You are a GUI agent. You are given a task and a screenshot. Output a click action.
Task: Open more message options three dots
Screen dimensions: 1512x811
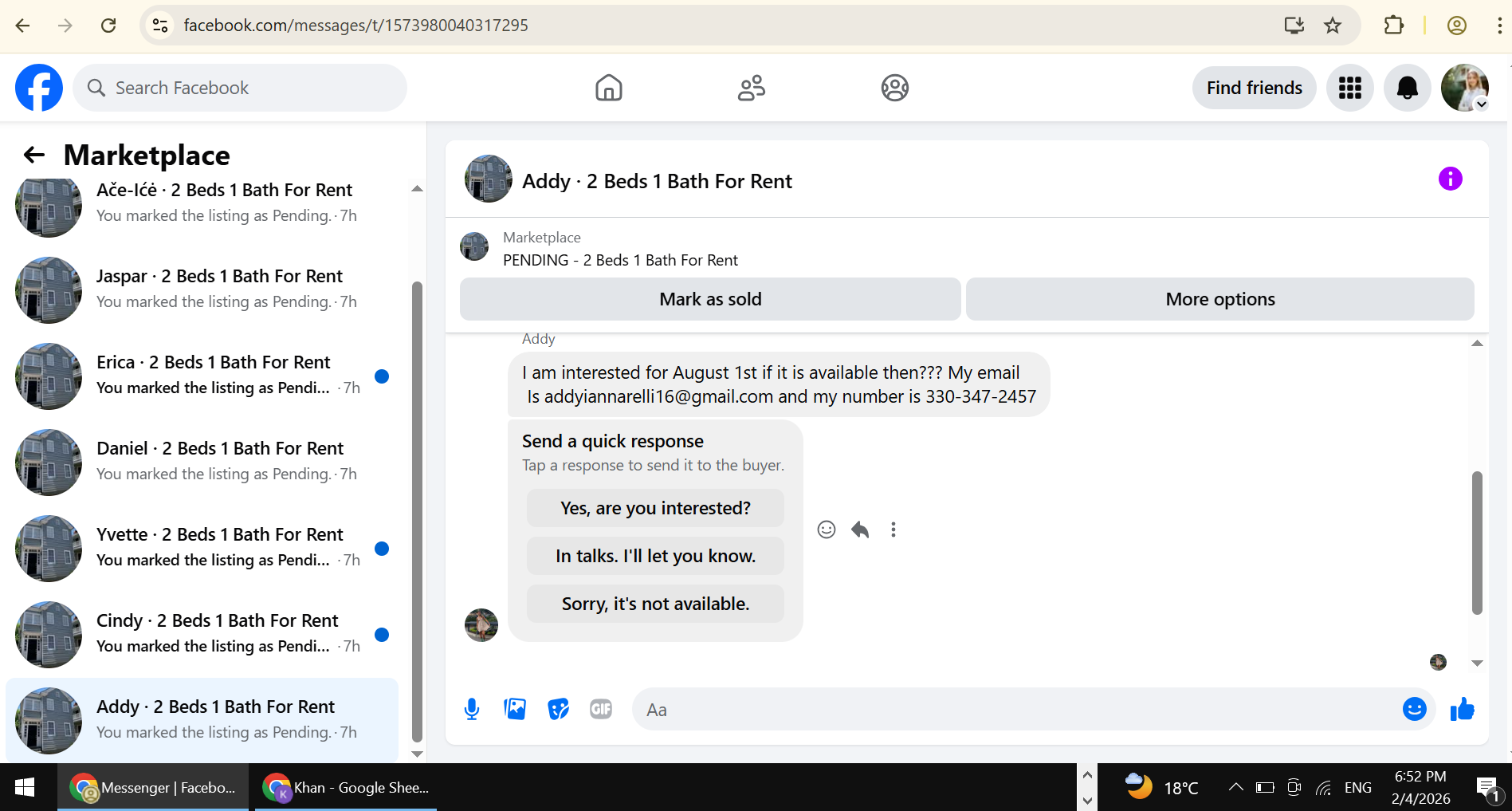(893, 530)
